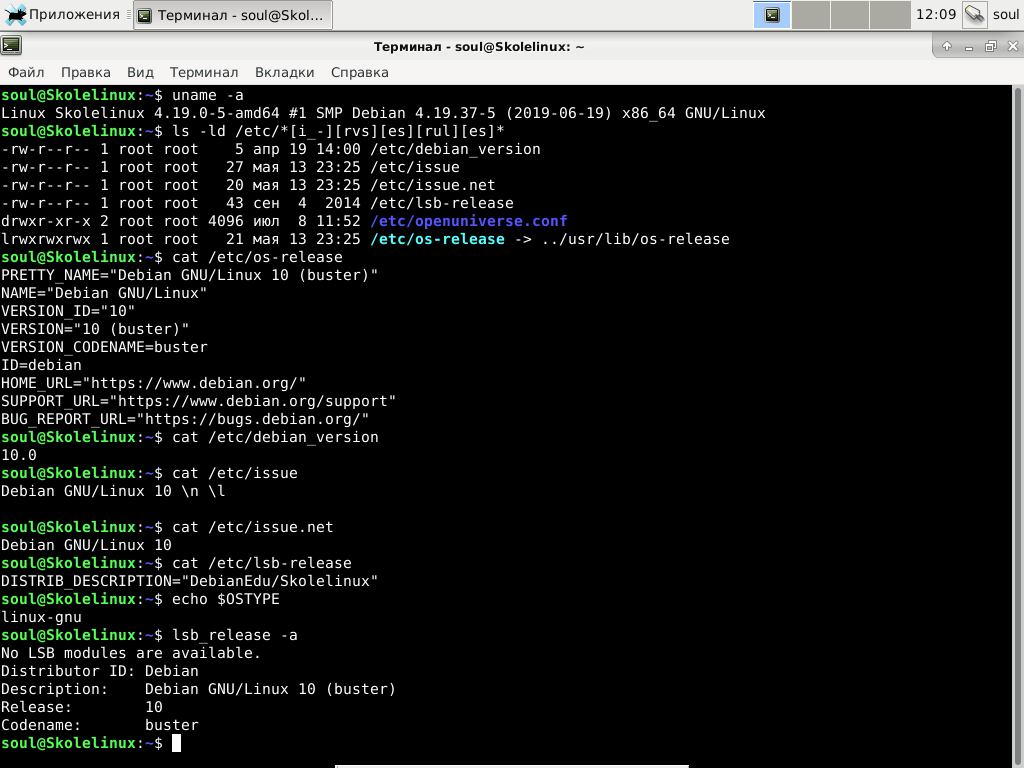Switch to the first workspace with terminal
This screenshot has width=1024, height=768.
point(772,15)
